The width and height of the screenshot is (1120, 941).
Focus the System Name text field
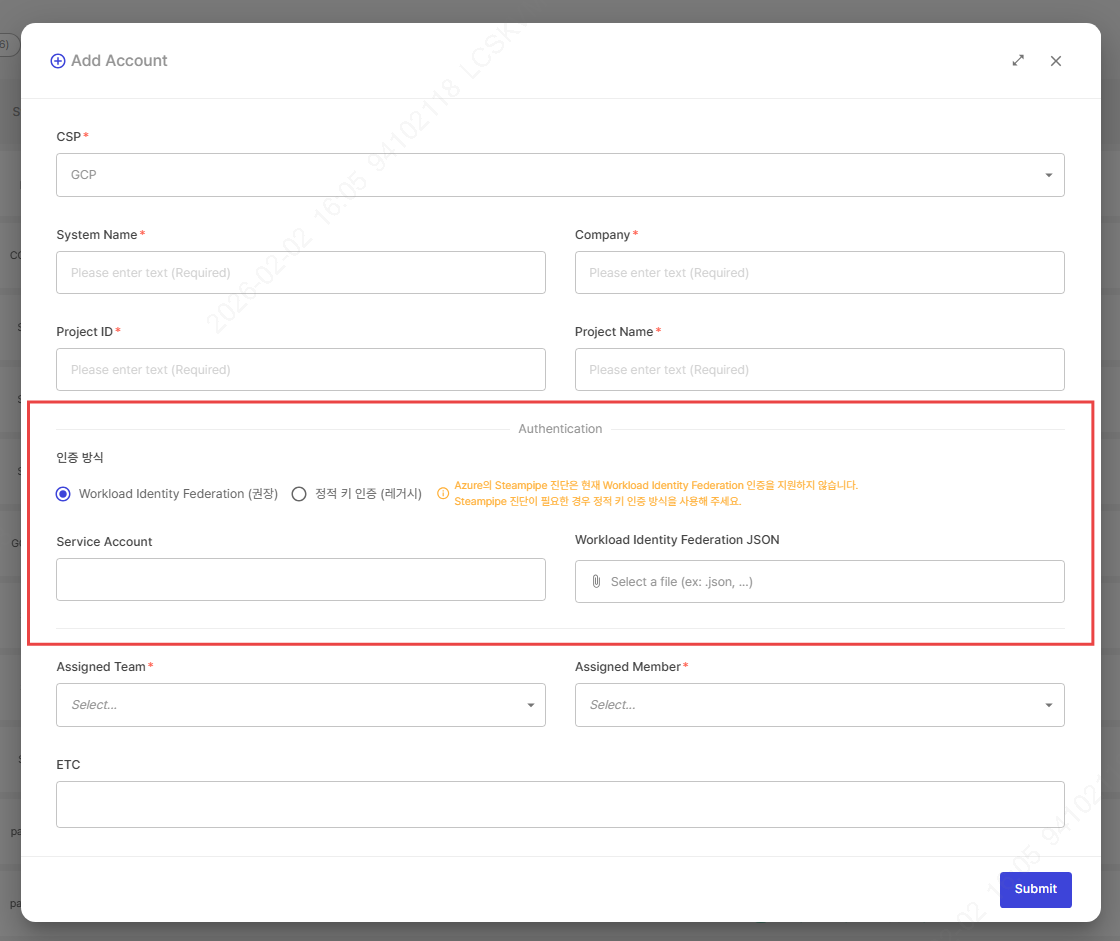300,273
